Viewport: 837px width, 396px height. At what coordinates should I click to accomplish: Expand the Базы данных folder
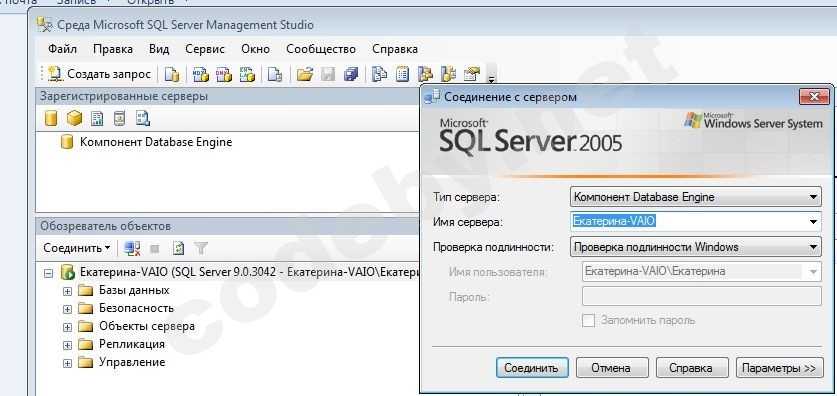67,291
